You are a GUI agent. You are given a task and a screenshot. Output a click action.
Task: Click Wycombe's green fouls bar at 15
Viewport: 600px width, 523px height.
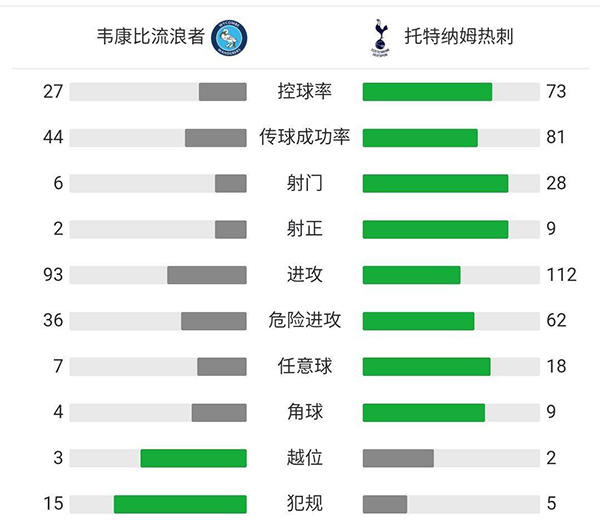click(180, 504)
